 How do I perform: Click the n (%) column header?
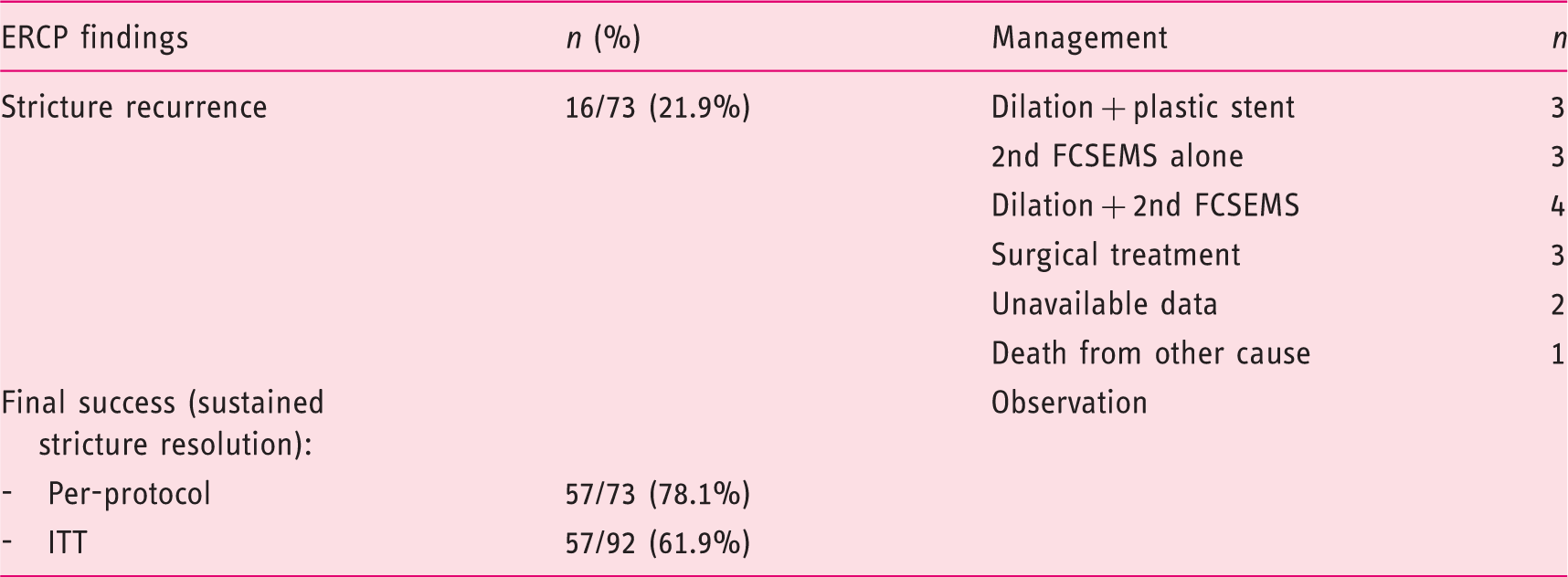click(603, 38)
